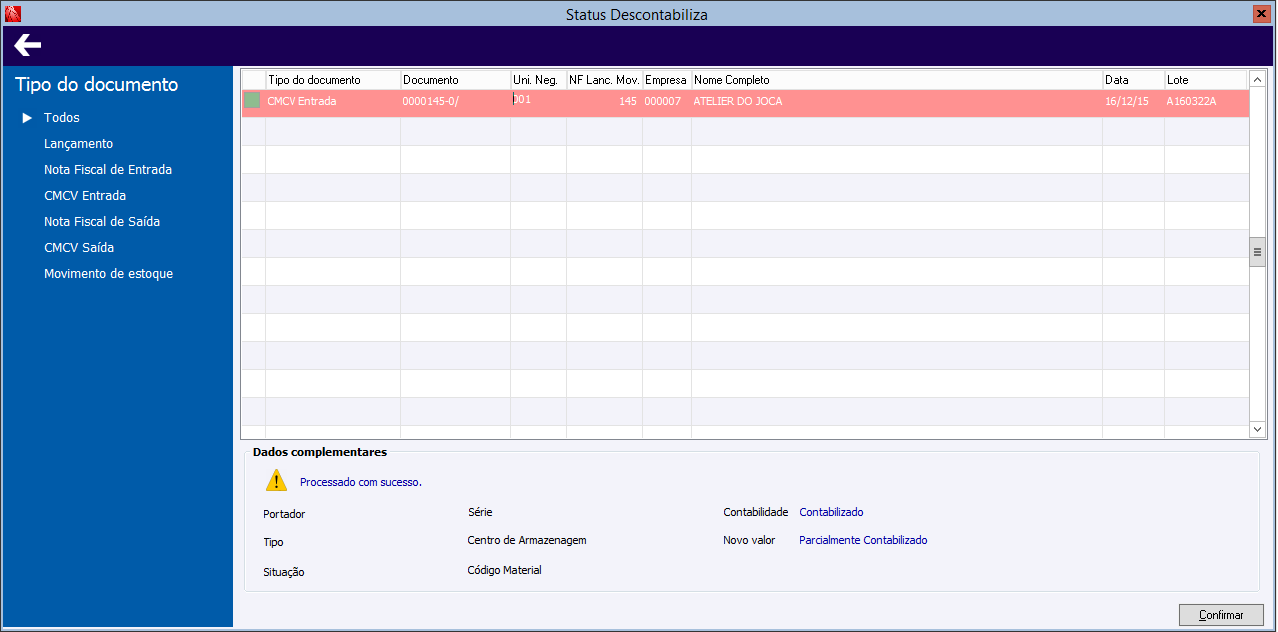Screen dimensions: 1278x632
Task: Click 'Processado com sucesso.' message
Action: pos(361,482)
